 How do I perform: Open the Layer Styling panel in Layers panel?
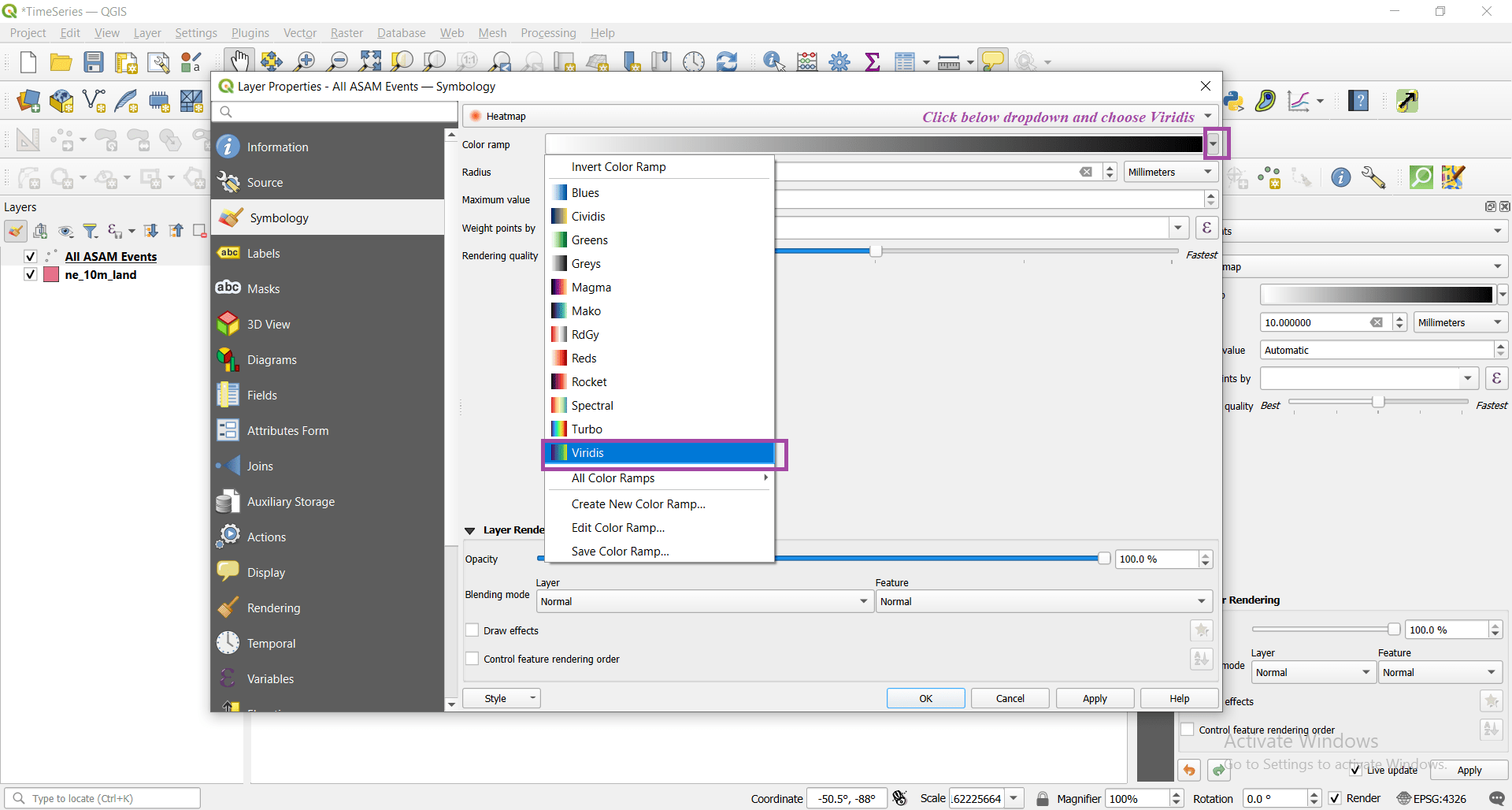coord(15,231)
